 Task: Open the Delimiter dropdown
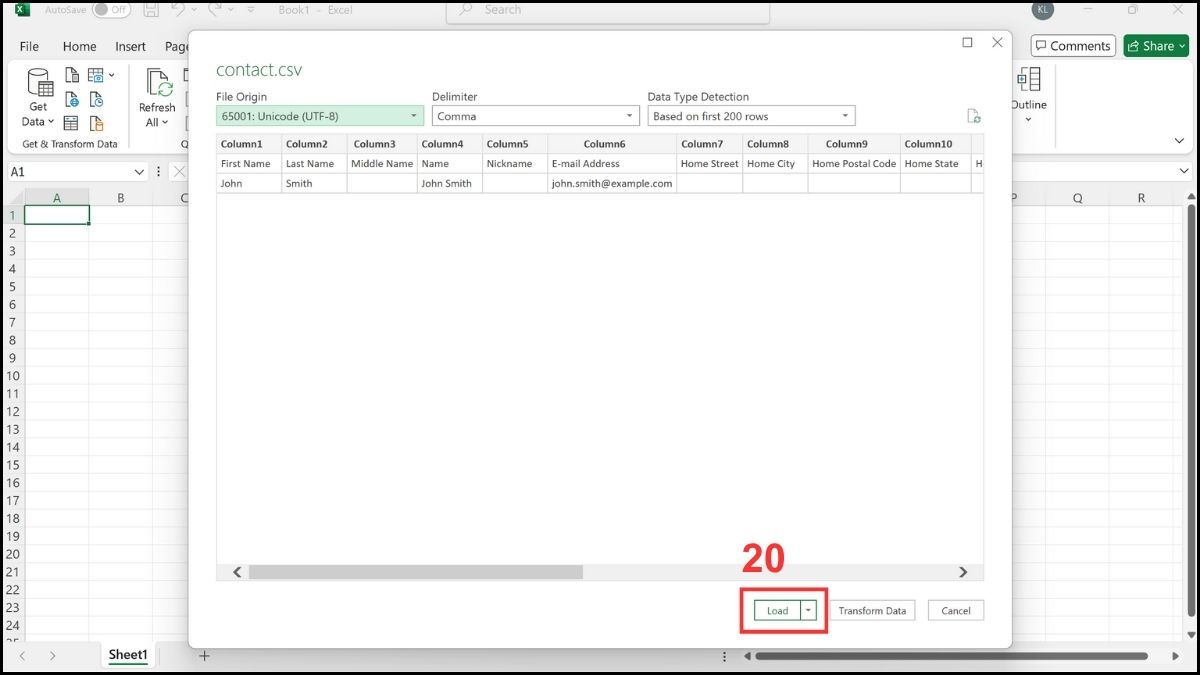point(627,115)
